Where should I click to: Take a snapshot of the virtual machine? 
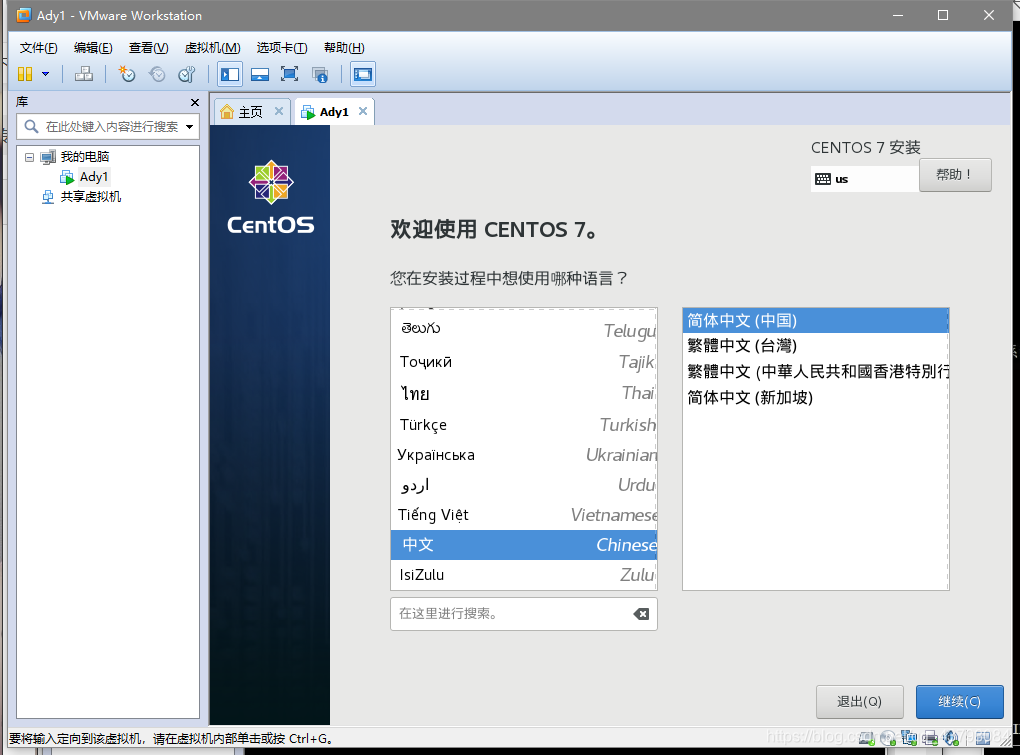(127, 74)
